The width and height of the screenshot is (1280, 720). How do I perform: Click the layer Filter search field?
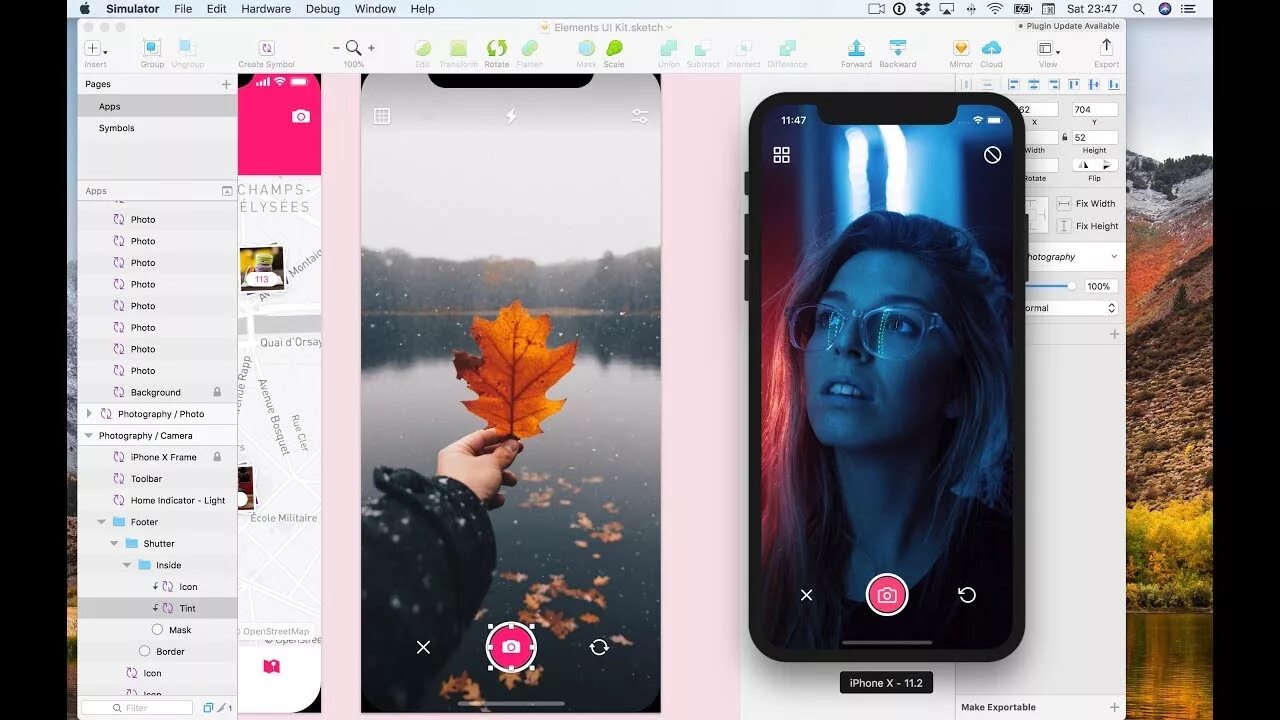pos(138,707)
